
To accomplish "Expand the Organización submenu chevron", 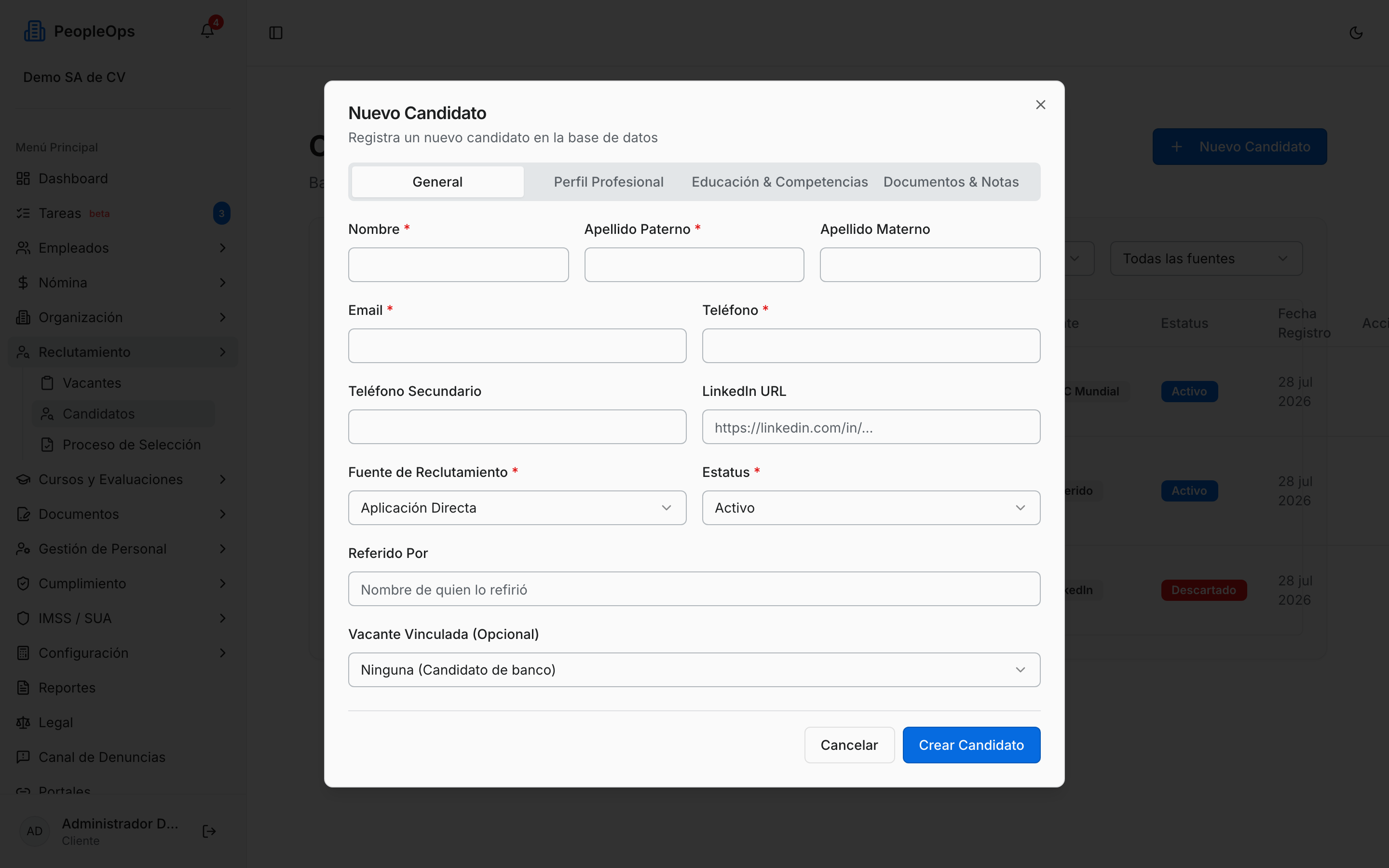I will tap(223, 317).
